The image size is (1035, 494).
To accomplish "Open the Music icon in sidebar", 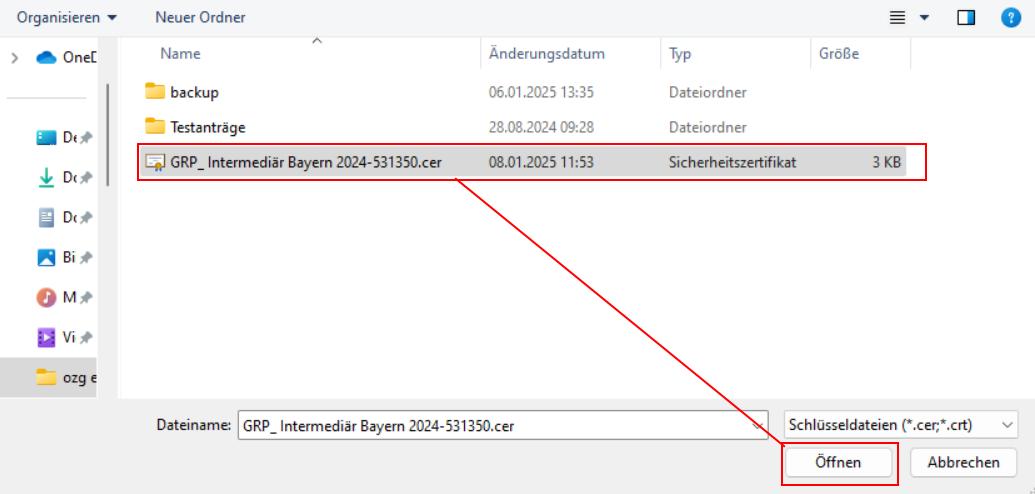I will point(46,297).
